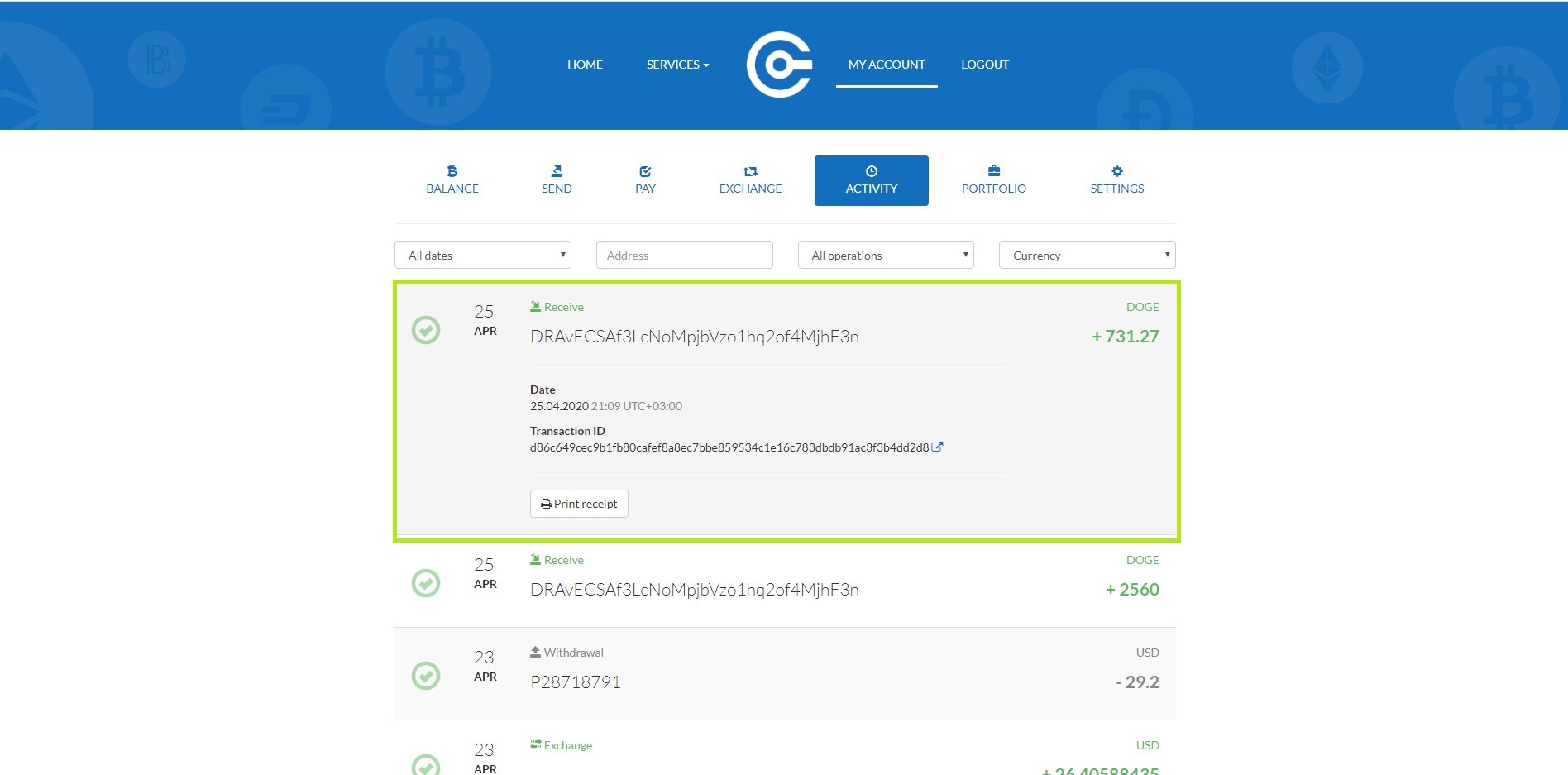Click the Pay checkmark icon

[645, 171]
